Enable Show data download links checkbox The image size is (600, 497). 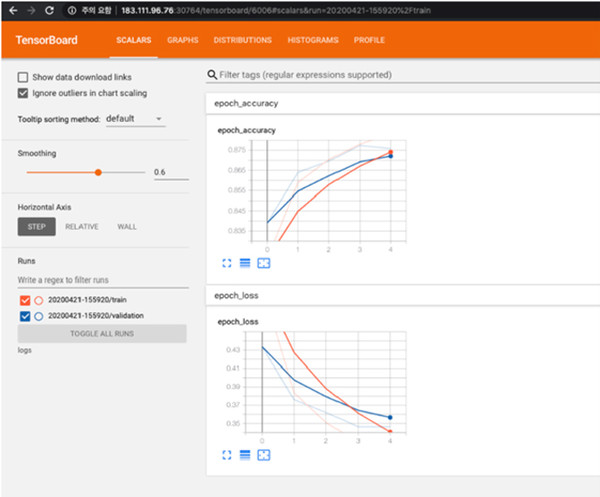pos(24,77)
